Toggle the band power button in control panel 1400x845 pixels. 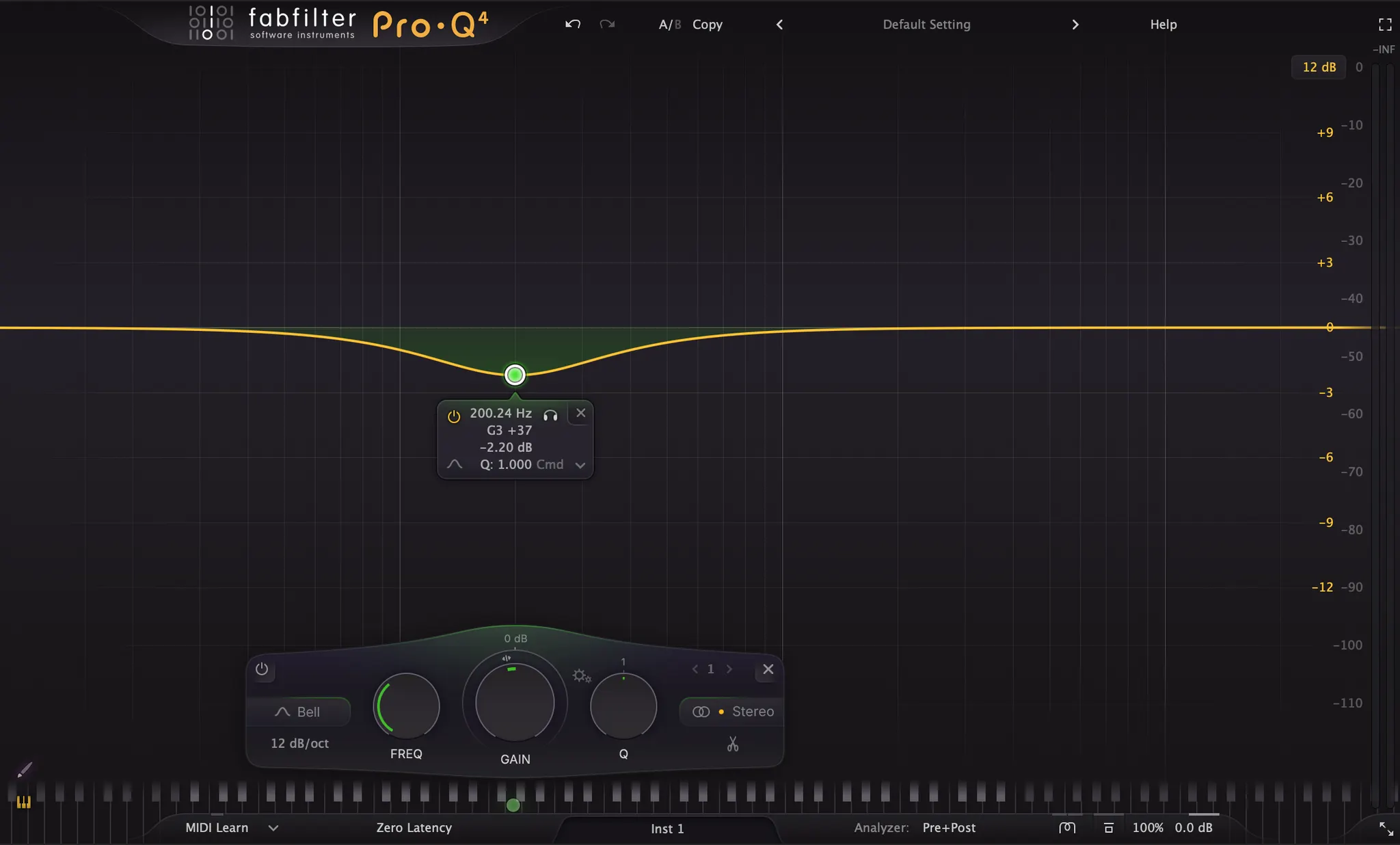(262, 669)
